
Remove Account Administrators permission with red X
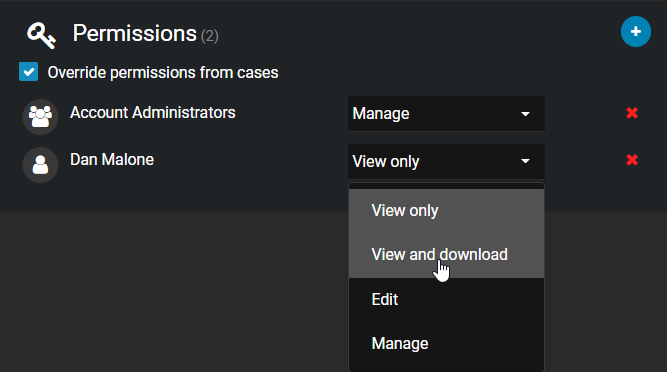[x=632, y=113]
